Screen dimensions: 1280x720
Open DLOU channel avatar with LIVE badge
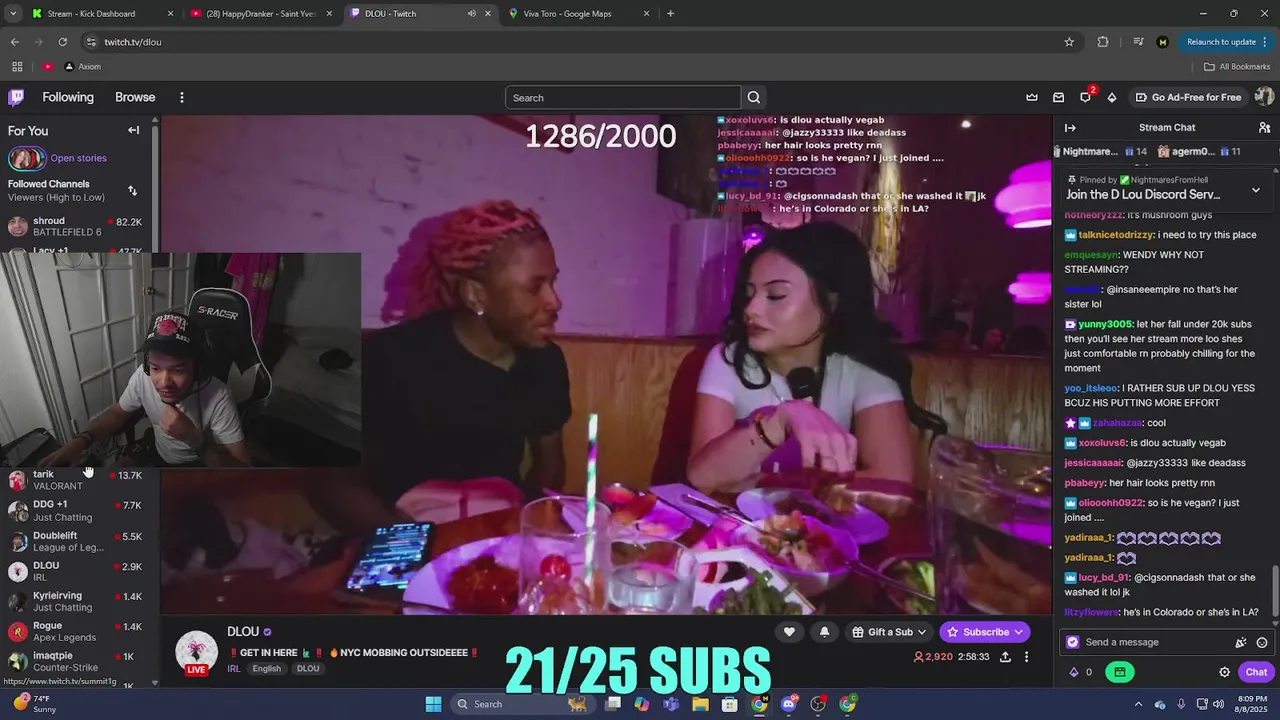coord(197,652)
